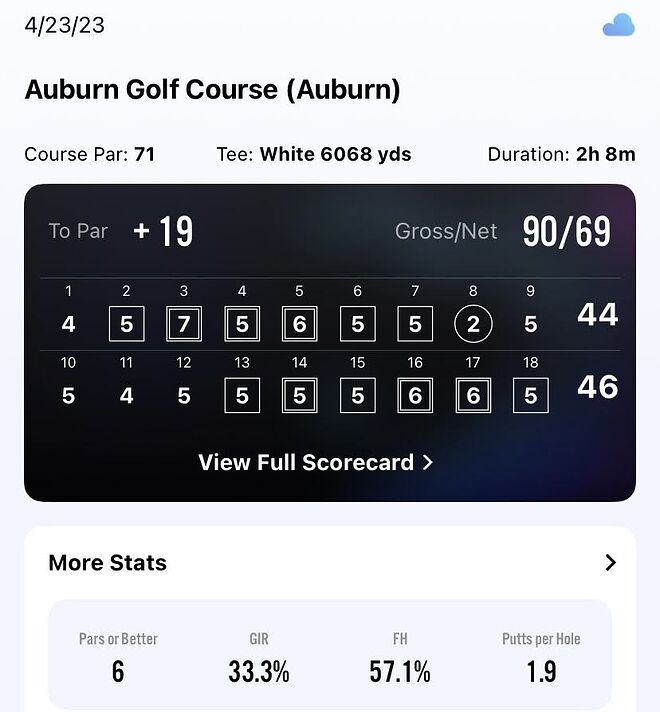
Task: Select hole 18 boxed score 5
Action: tap(531, 396)
